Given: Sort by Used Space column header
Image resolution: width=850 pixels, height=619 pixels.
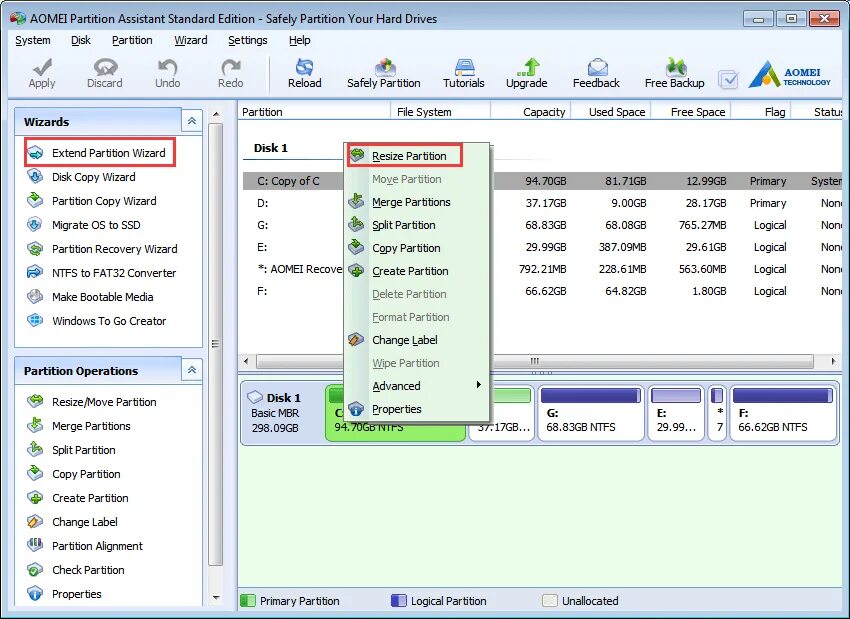Looking at the screenshot, I should pos(610,112).
